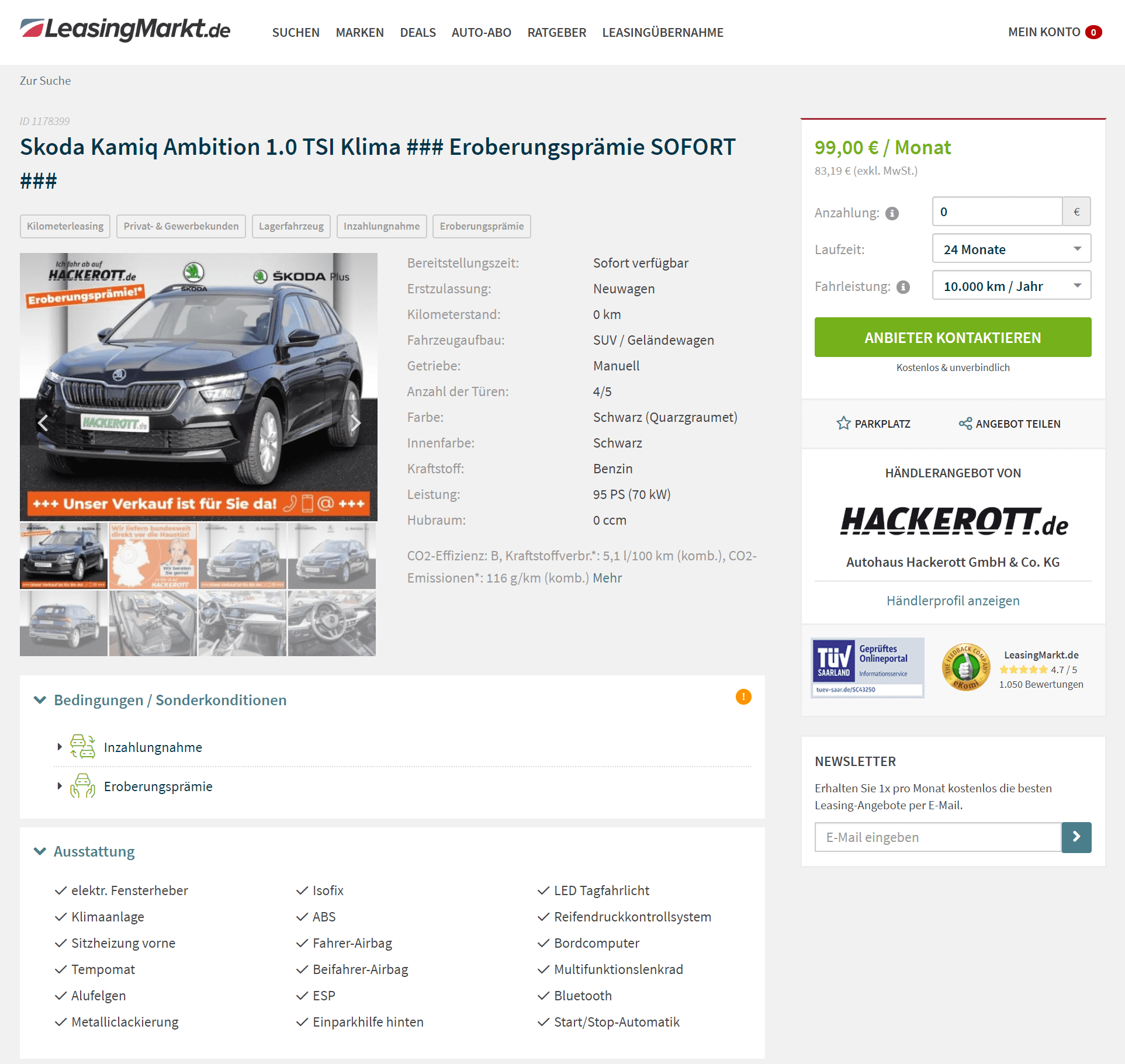Click the Lagerfahrzeug tag

(x=291, y=226)
